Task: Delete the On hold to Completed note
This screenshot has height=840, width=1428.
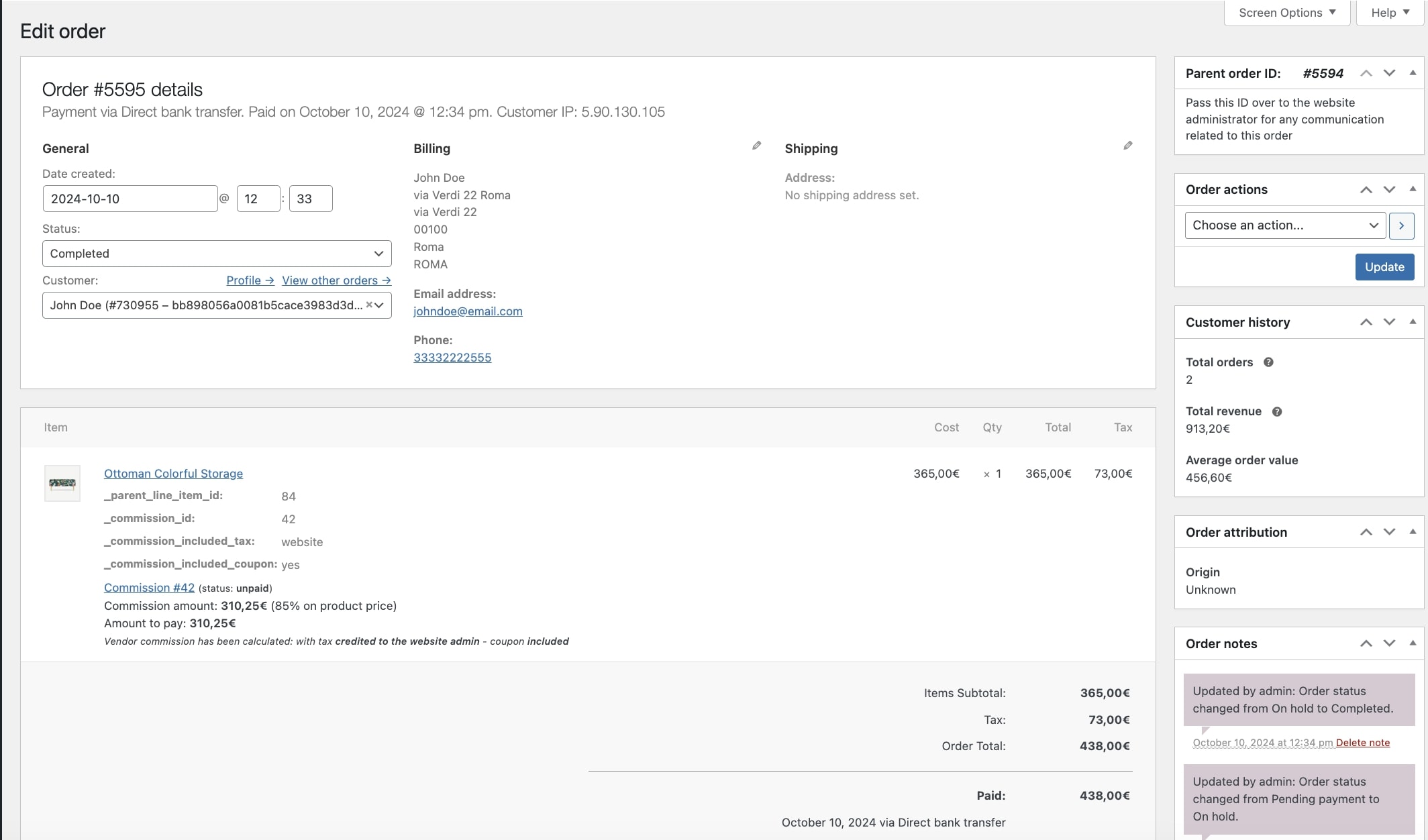Action: coord(1363,743)
